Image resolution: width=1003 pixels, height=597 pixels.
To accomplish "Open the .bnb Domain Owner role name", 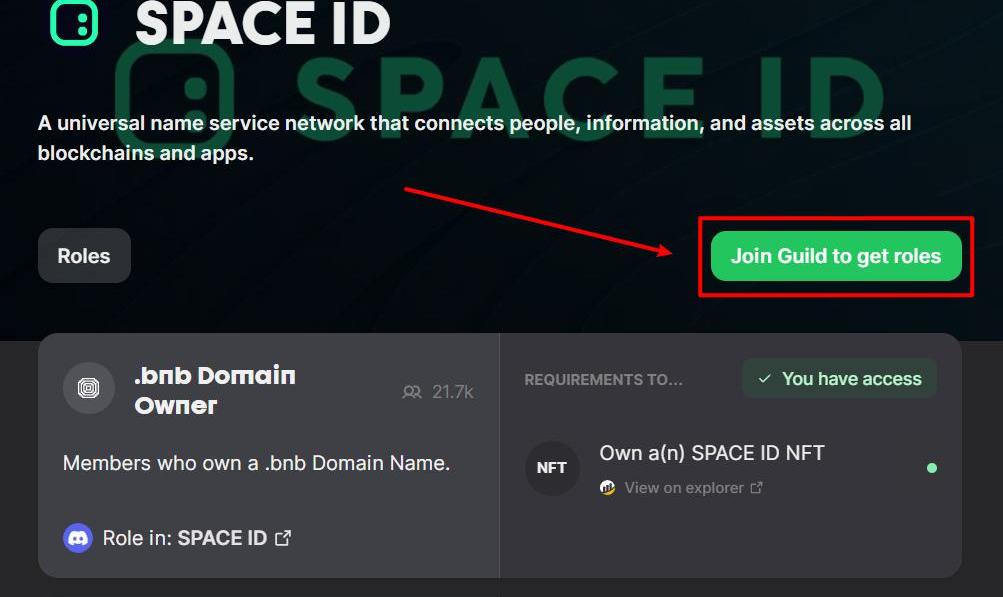I will point(214,390).
